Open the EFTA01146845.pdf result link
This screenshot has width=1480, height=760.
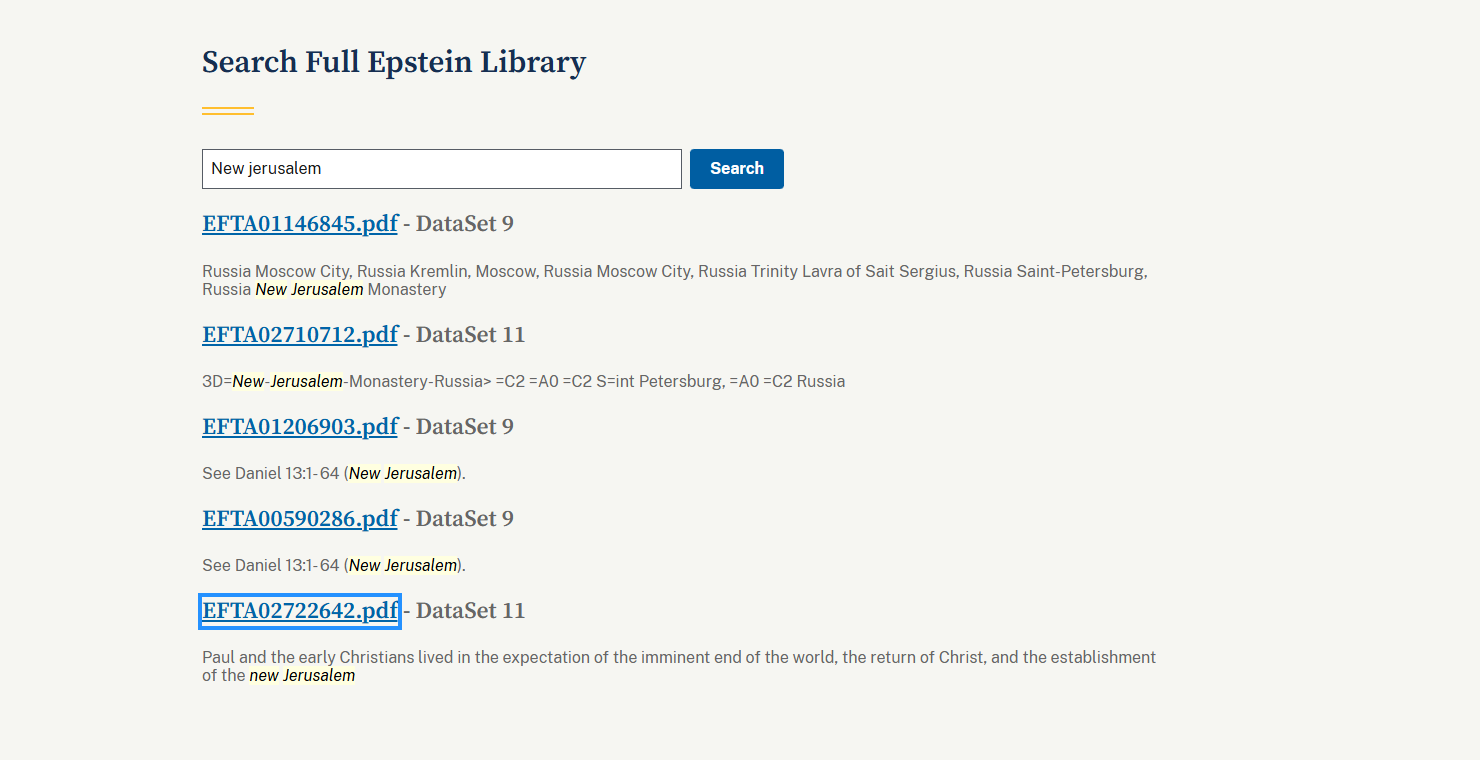(x=300, y=224)
